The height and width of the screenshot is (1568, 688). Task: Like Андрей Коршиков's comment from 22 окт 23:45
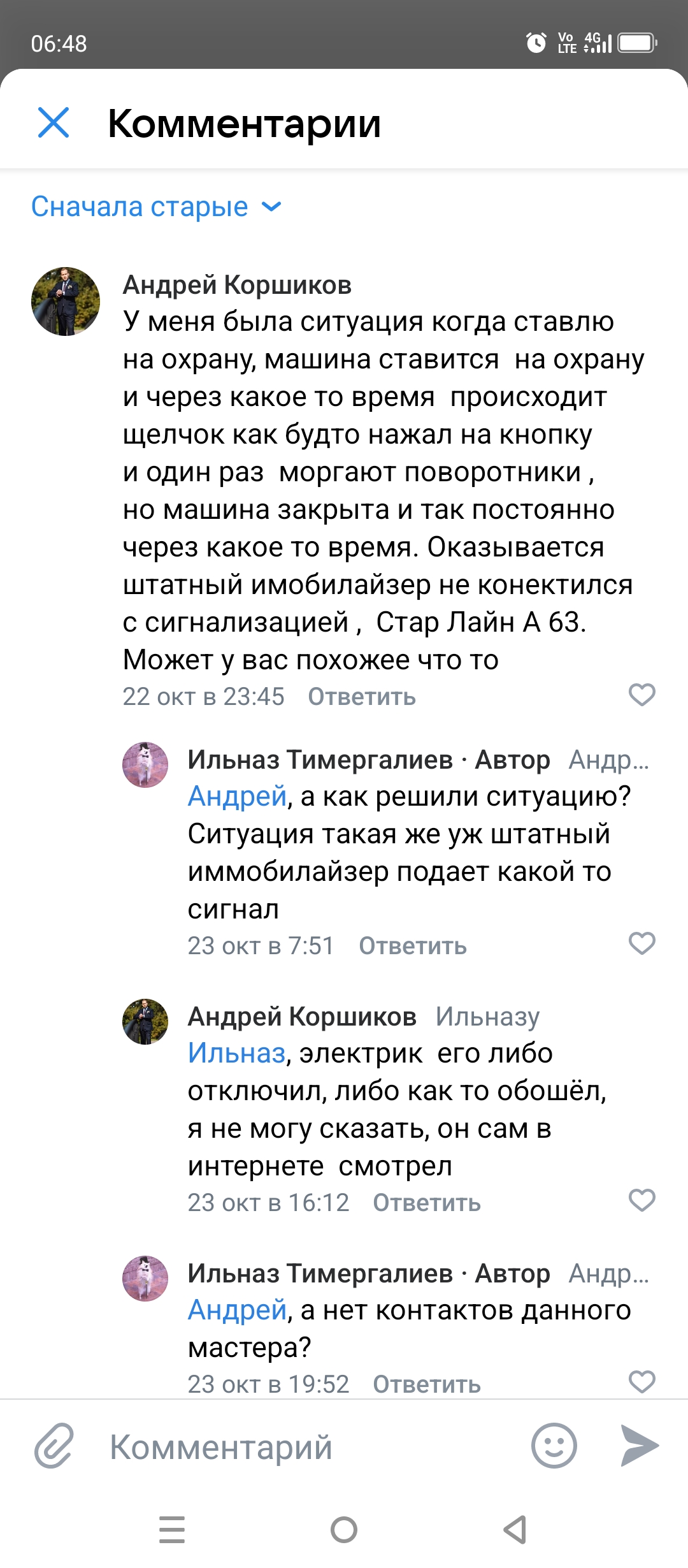point(641,695)
